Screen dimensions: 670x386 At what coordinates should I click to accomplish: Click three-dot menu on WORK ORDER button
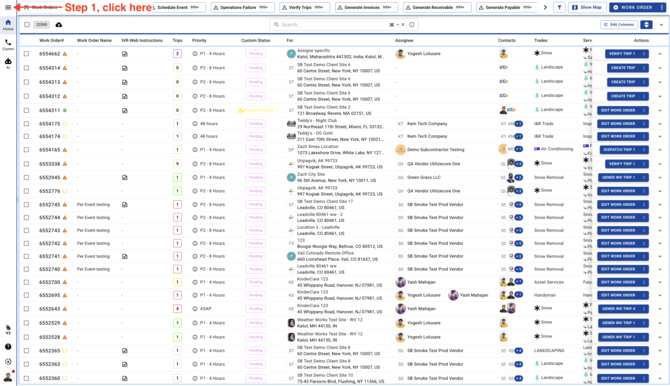(x=662, y=7)
